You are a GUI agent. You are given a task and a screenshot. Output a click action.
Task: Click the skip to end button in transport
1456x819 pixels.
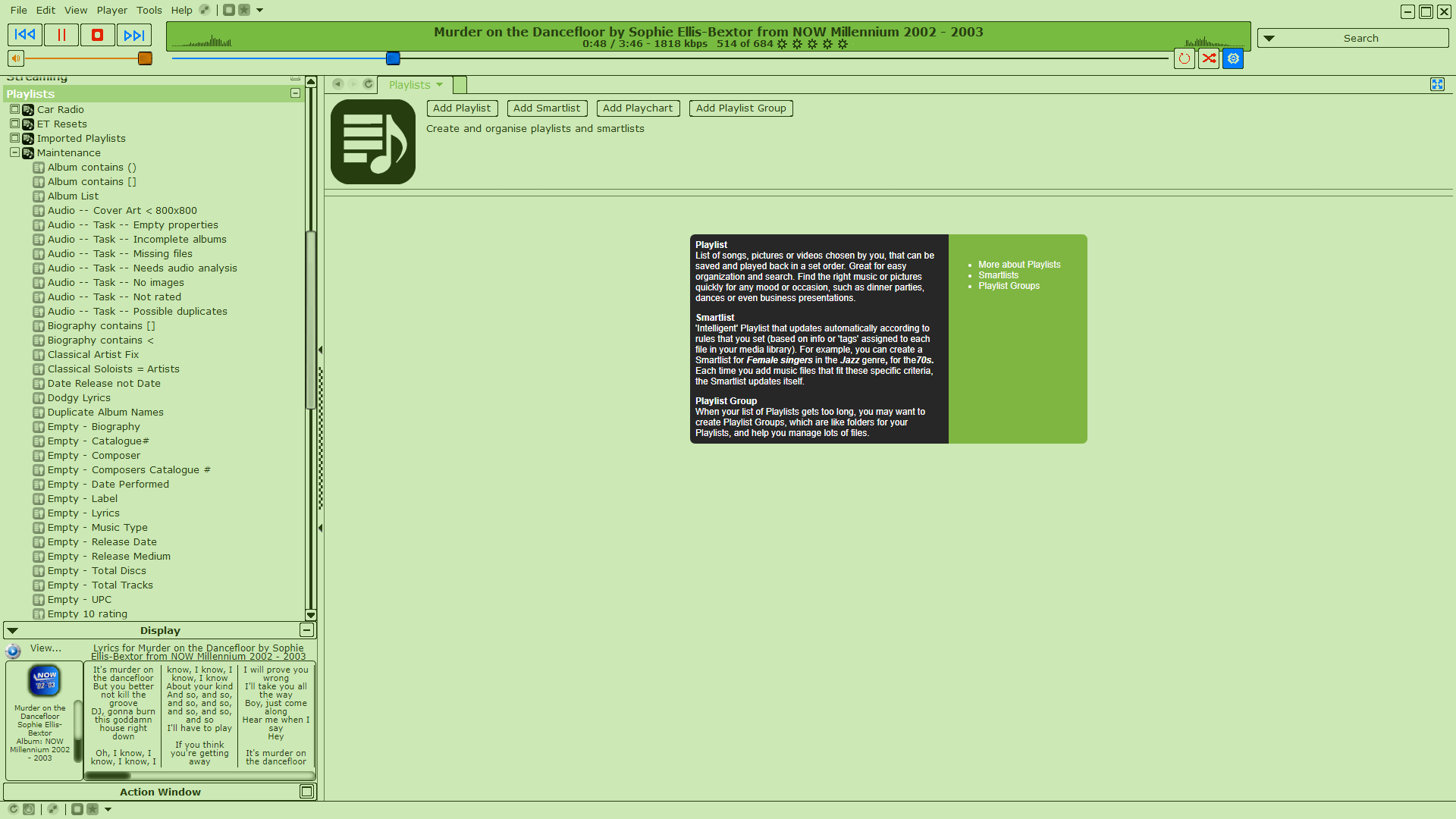click(133, 35)
